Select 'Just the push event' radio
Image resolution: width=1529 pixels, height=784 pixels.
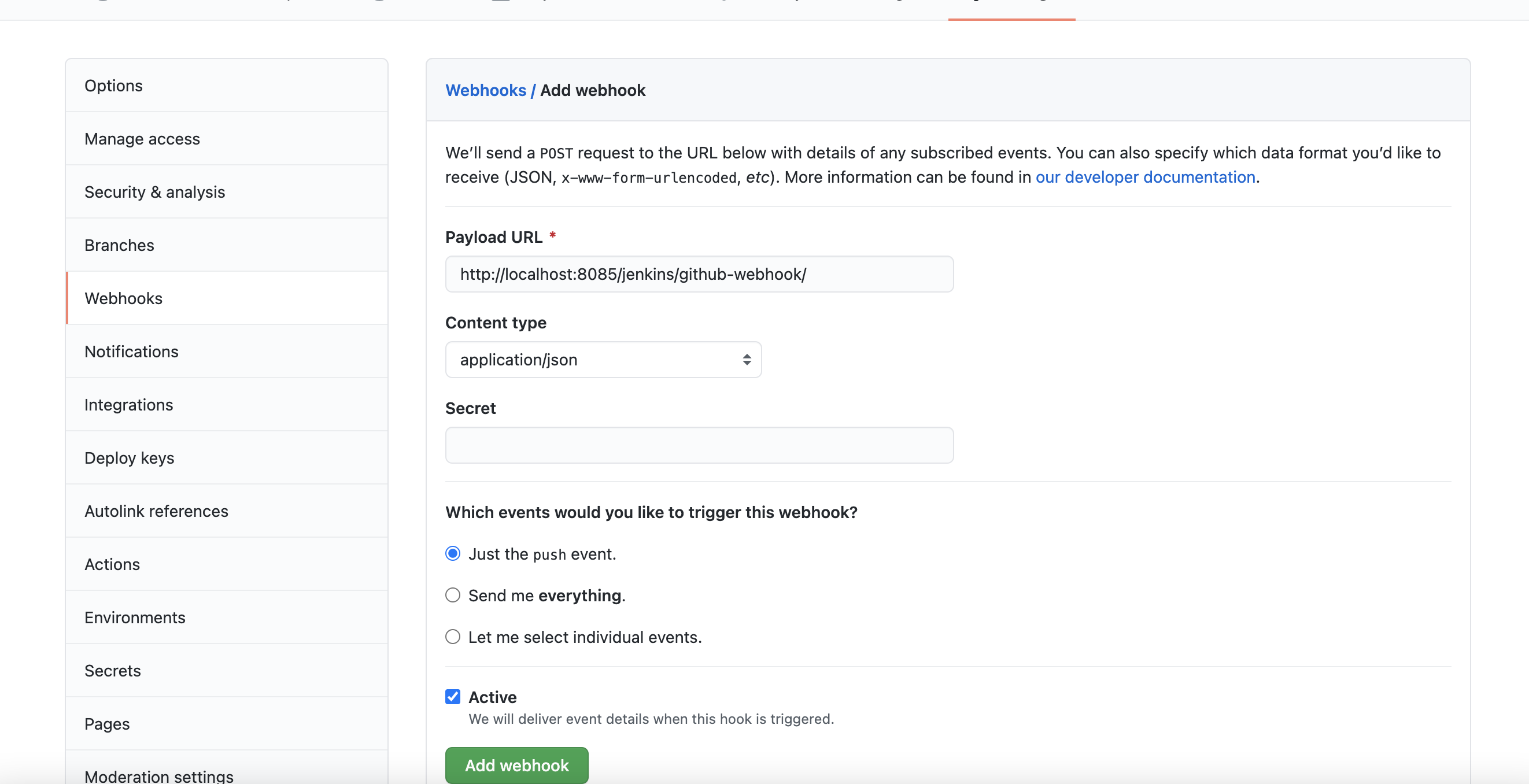pos(453,554)
